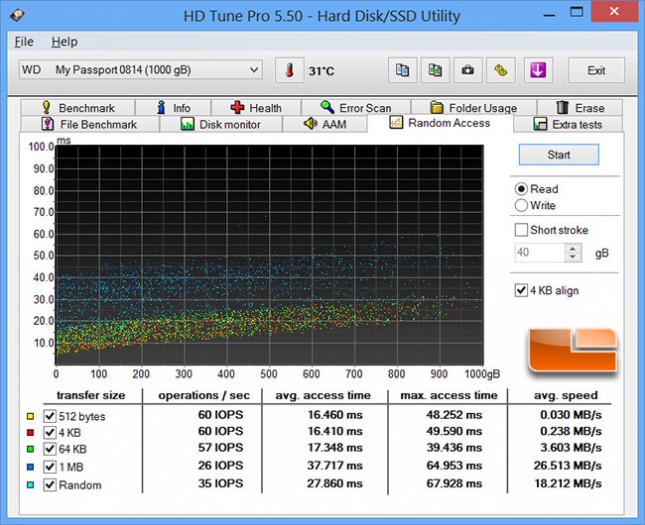The height and width of the screenshot is (525, 645).
Task: Click the copy screenshot to clipboard icon
Action: (435, 70)
